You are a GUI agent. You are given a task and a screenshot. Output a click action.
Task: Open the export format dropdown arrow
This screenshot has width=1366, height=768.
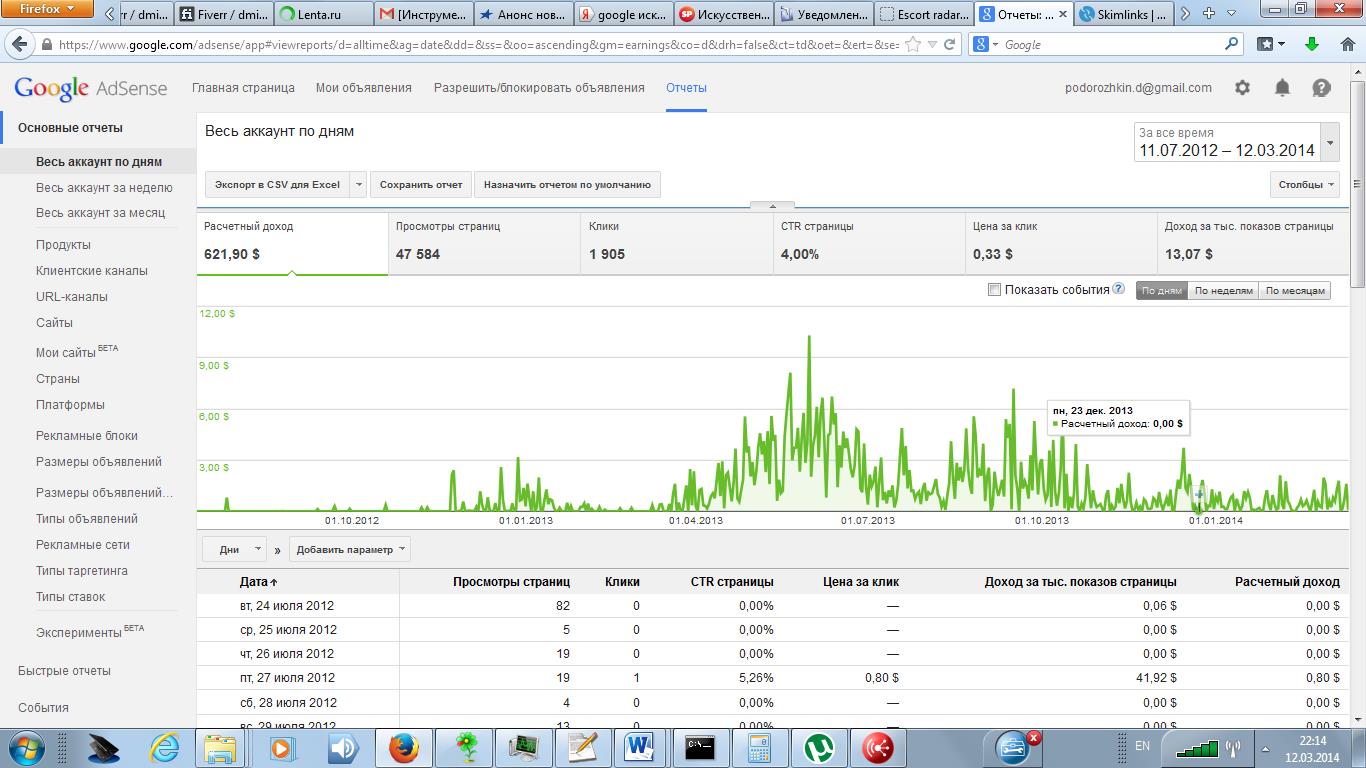pyautogui.click(x=359, y=184)
